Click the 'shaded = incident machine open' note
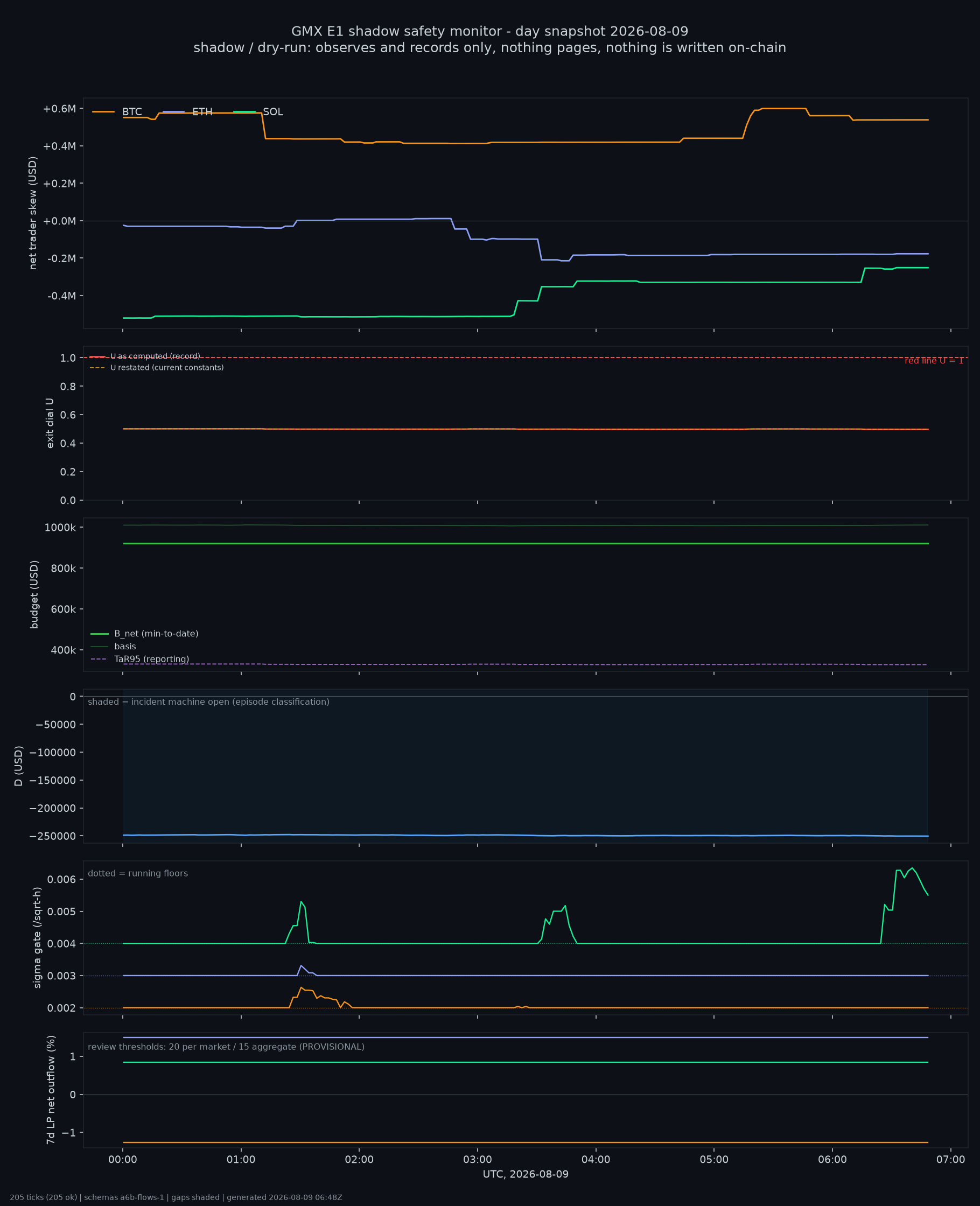The image size is (980, 1206). coord(209,702)
